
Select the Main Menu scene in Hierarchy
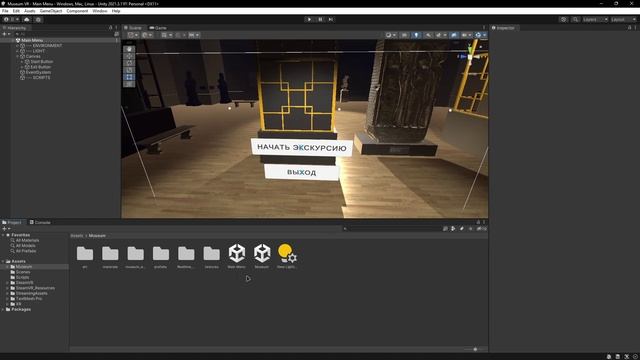[x=32, y=40]
